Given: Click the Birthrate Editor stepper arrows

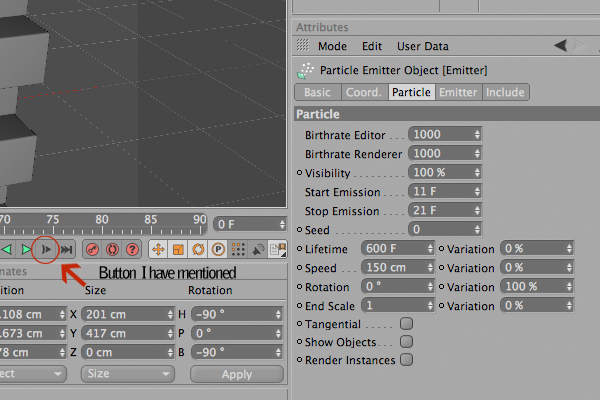Looking at the screenshot, I should (477, 134).
